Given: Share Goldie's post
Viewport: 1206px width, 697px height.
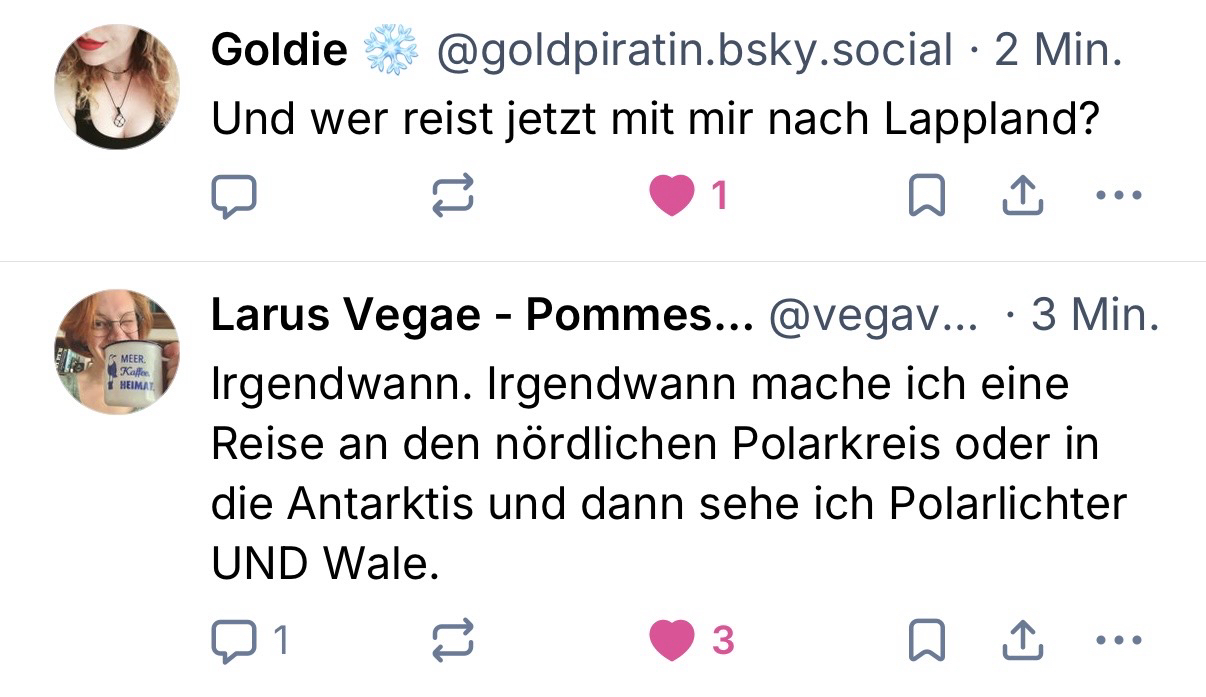Looking at the screenshot, I should click(1022, 197).
